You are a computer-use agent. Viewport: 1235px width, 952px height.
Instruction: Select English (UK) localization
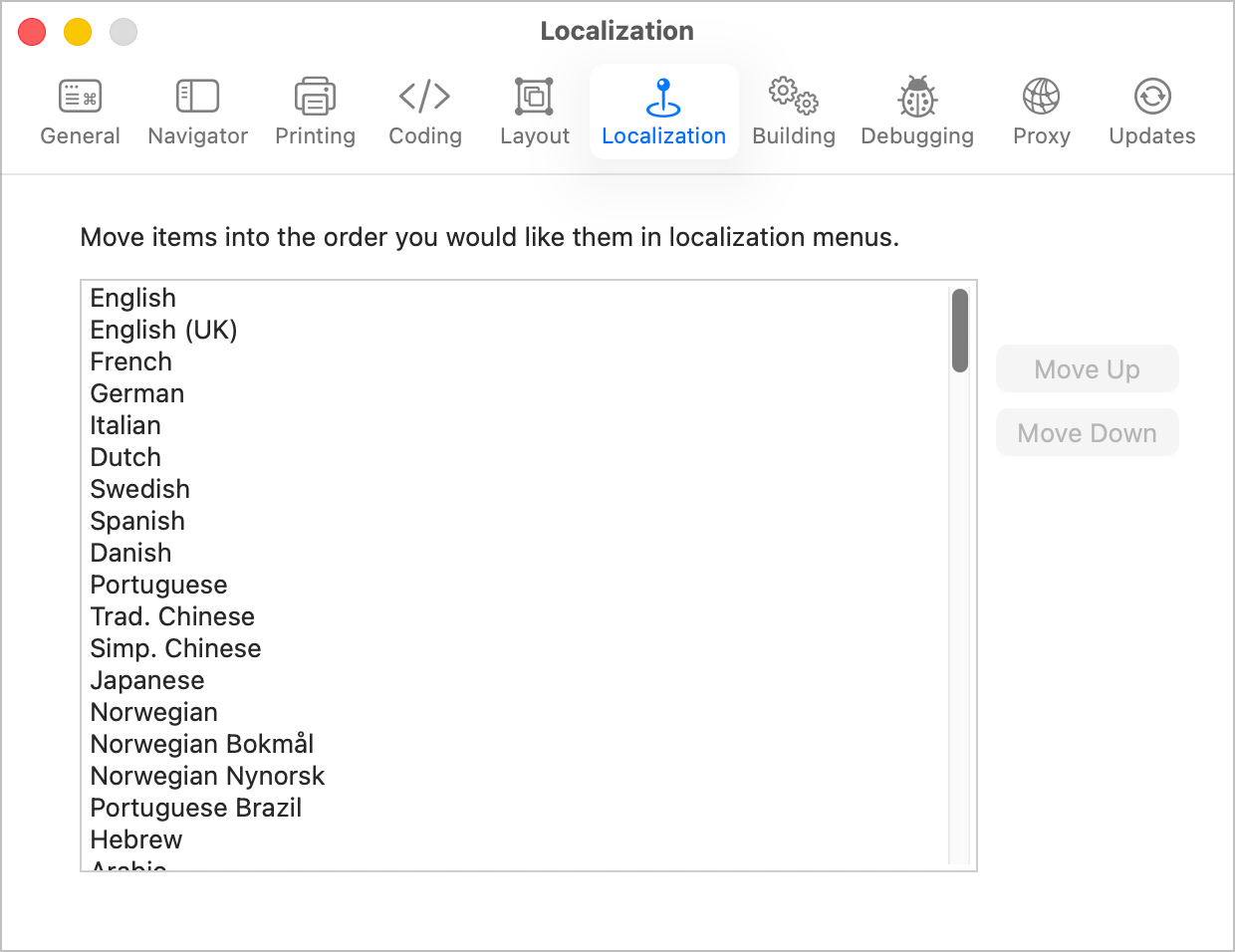coord(163,330)
